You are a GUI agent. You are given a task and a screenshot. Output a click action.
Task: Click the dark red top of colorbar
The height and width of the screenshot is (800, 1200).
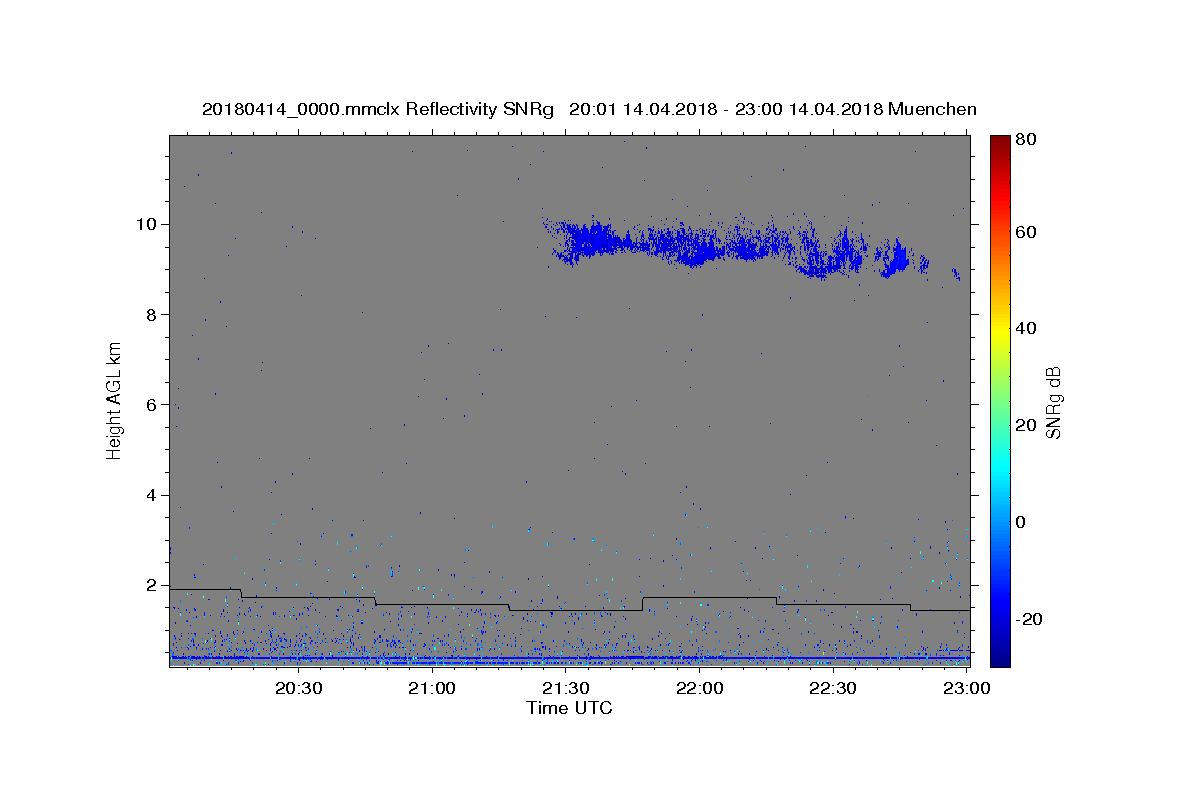[x=1000, y=143]
